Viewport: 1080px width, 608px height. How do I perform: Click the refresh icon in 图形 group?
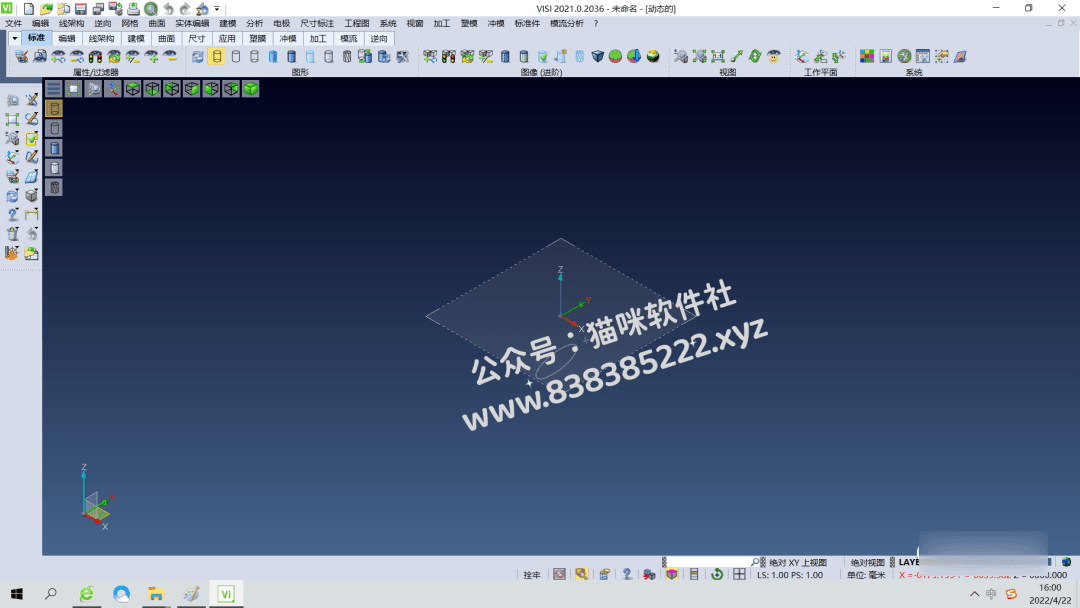coord(198,56)
